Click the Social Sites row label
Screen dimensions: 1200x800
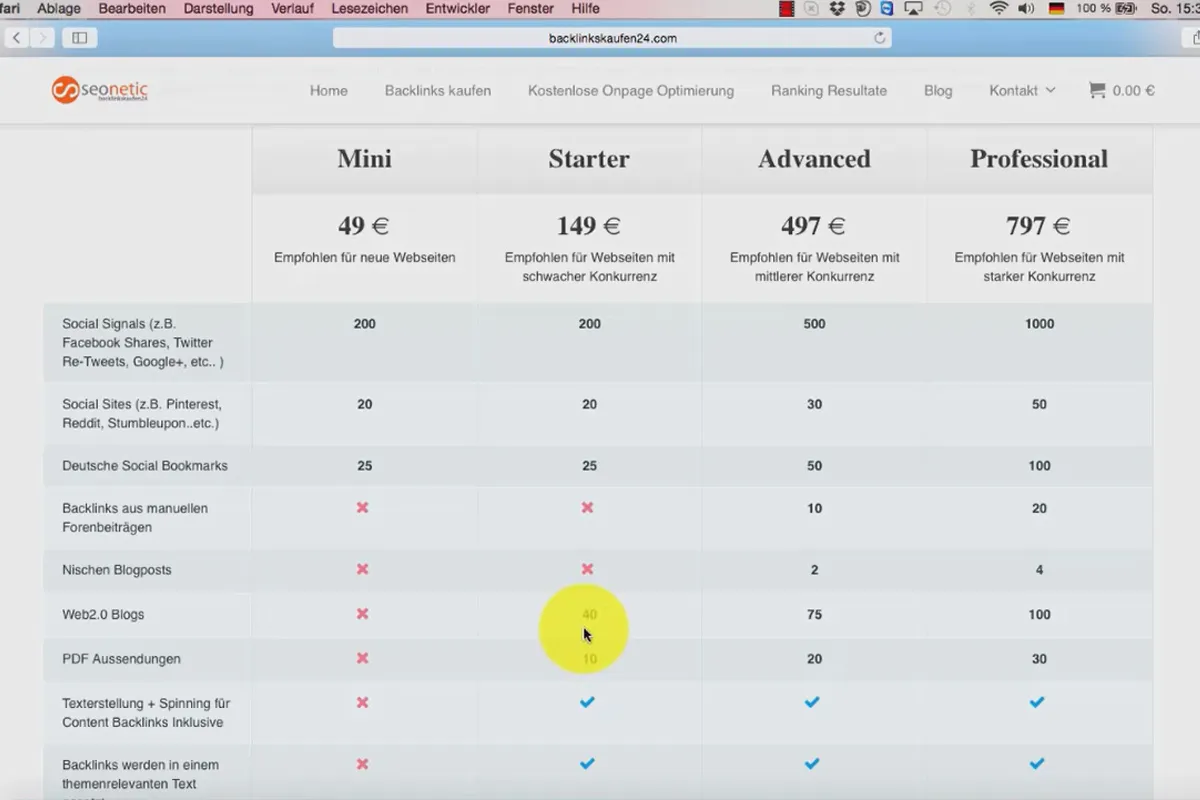142,414
